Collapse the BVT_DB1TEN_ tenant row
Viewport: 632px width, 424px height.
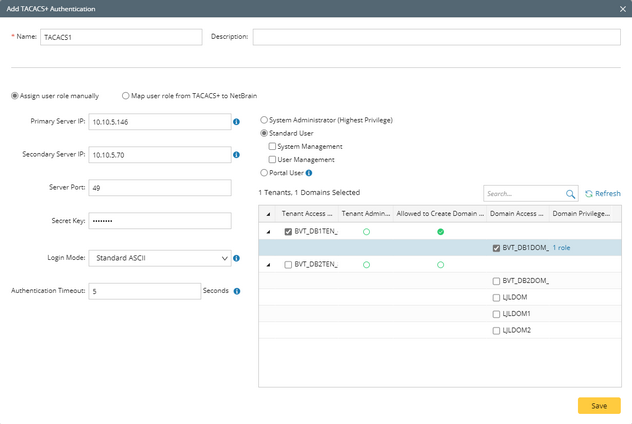tap(267, 232)
